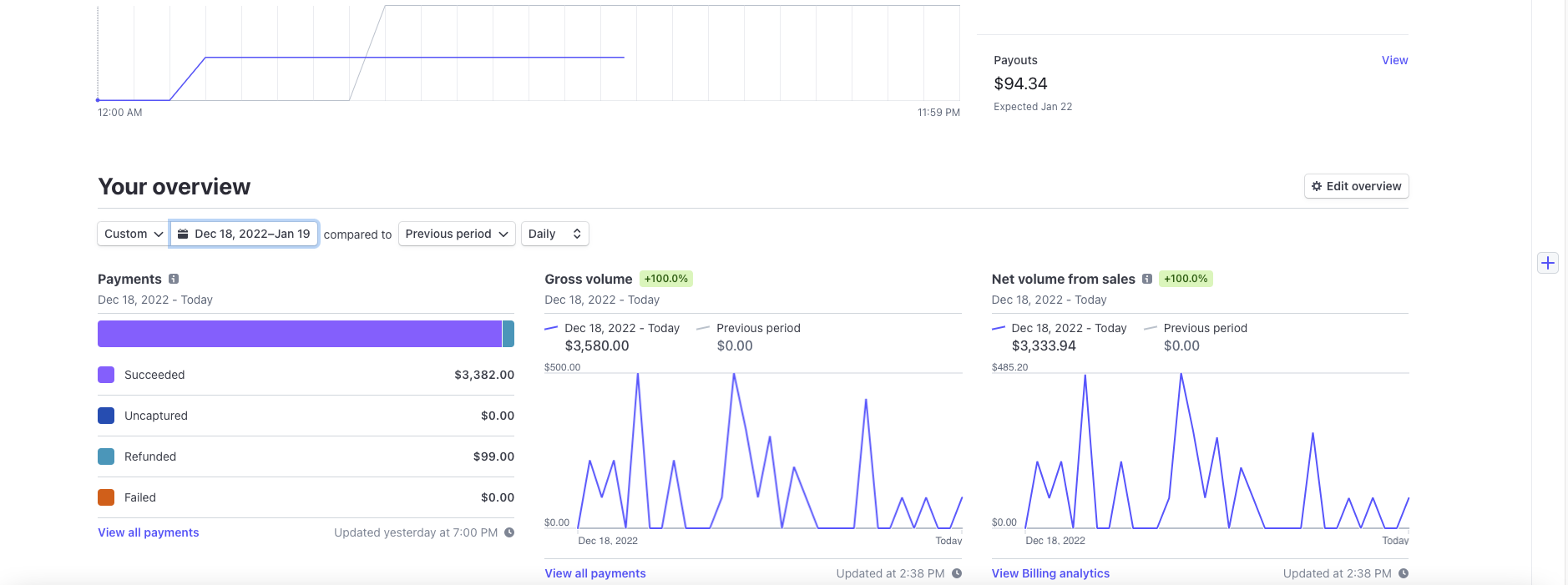Viewport: 1568px width, 585px height.
Task: Click calendar icon in date range field
Action: [183, 234]
